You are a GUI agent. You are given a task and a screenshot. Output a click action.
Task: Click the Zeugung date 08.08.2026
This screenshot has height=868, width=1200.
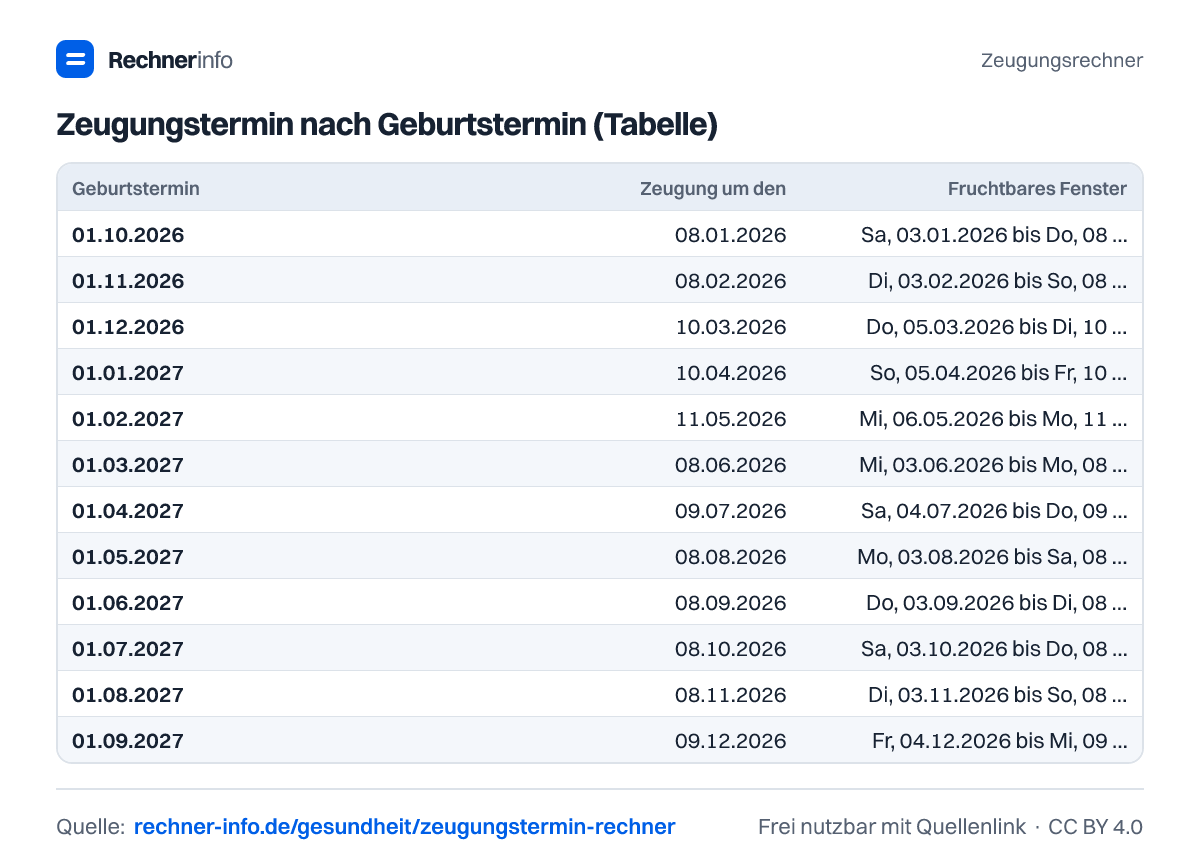[x=731, y=557]
